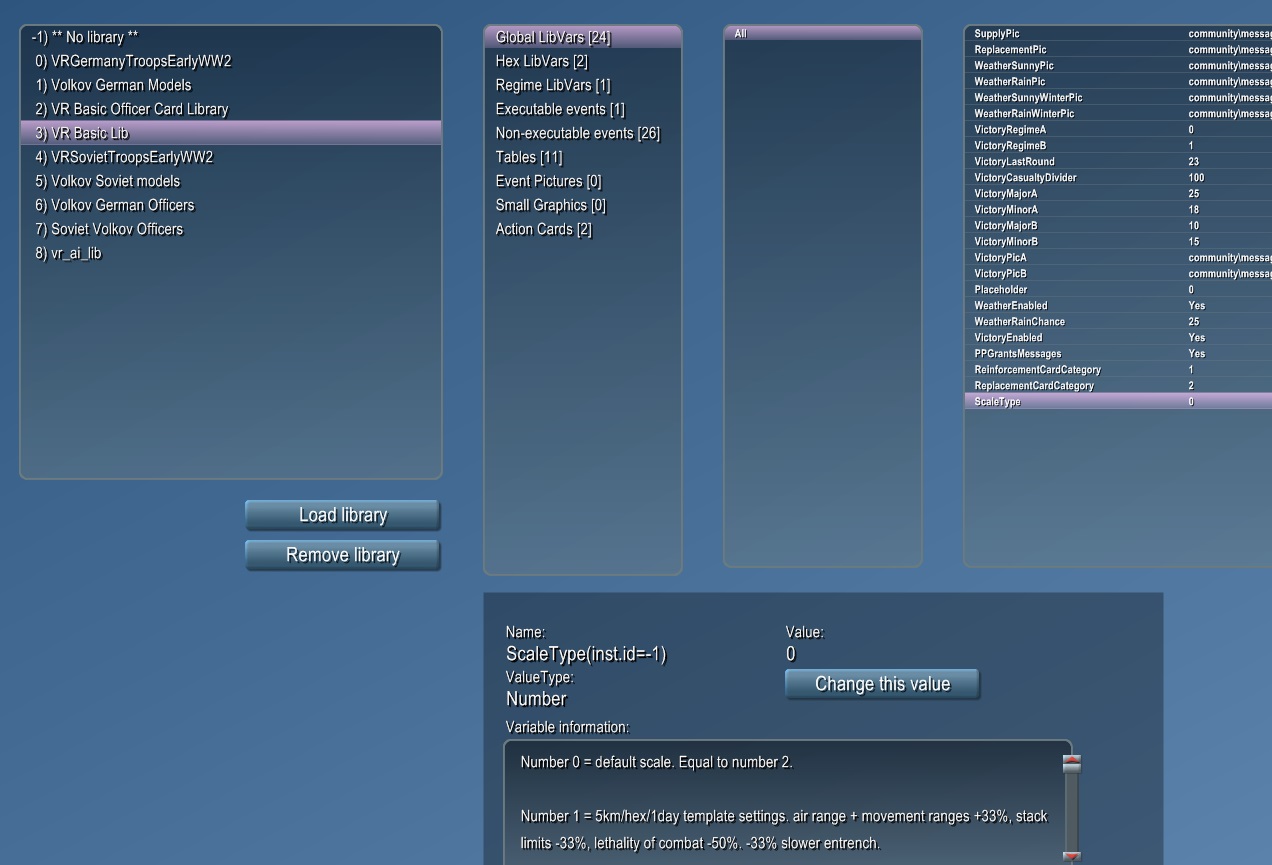Select the All filter entry

823,33
